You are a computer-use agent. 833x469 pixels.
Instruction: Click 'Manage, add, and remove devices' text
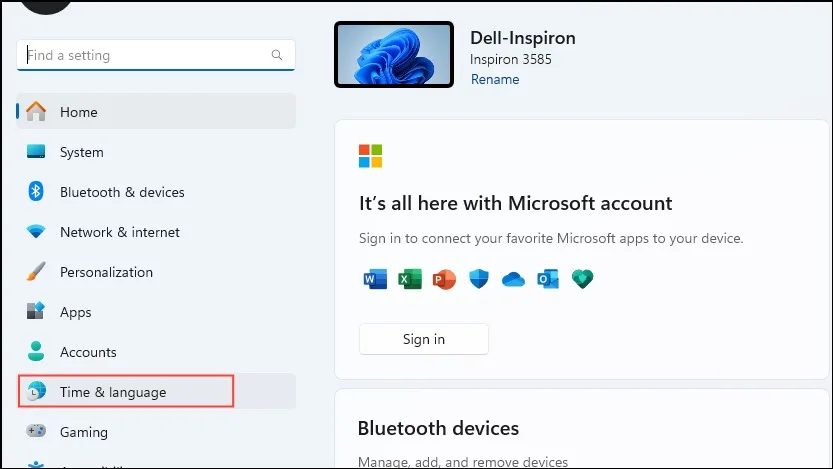point(463,462)
